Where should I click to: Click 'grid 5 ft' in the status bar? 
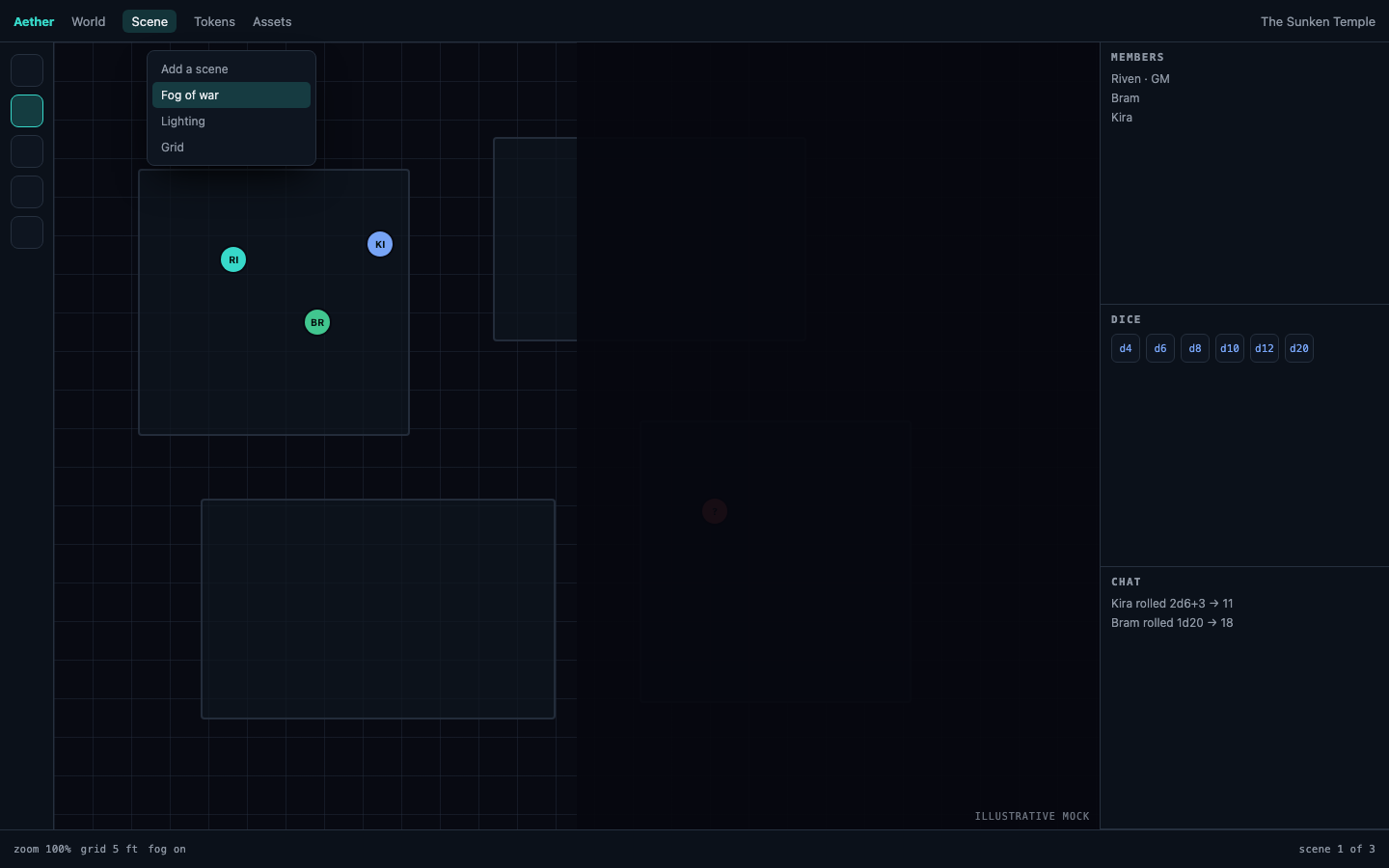(x=109, y=849)
